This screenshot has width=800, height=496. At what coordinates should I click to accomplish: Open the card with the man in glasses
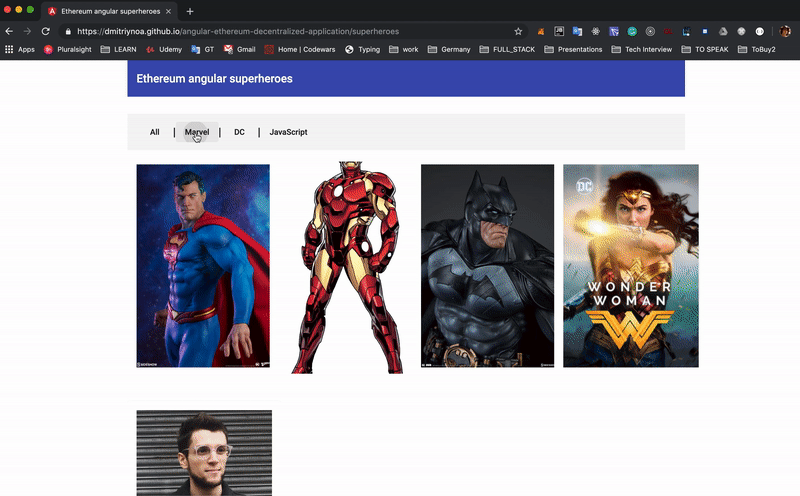(204, 453)
